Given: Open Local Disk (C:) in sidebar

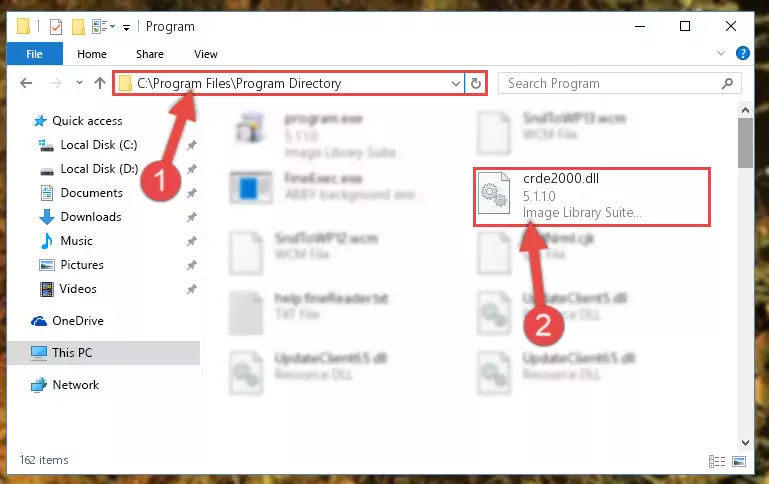Looking at the screenshot, I should (x=99, y=145).
